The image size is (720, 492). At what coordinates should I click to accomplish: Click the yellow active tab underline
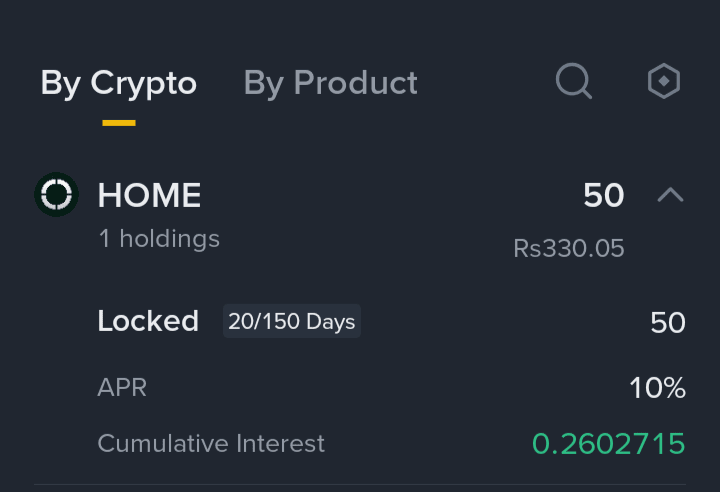[119, 123]
